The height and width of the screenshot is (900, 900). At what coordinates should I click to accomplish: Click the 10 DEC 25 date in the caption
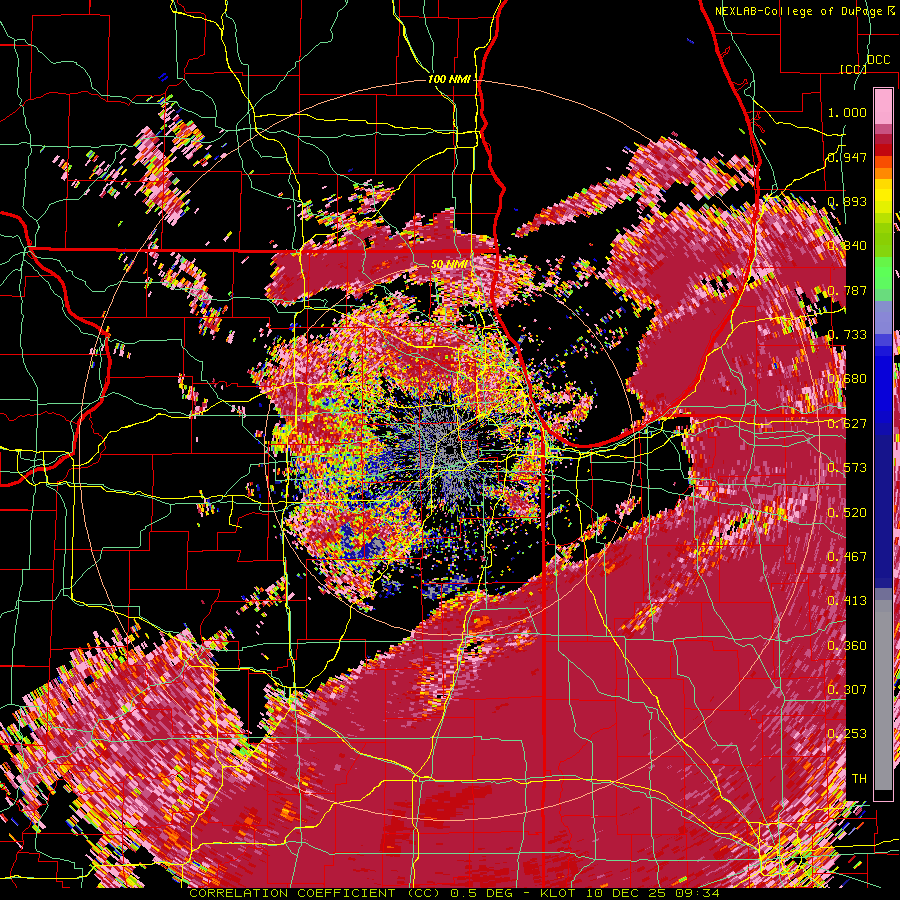[x=626, y=893]
